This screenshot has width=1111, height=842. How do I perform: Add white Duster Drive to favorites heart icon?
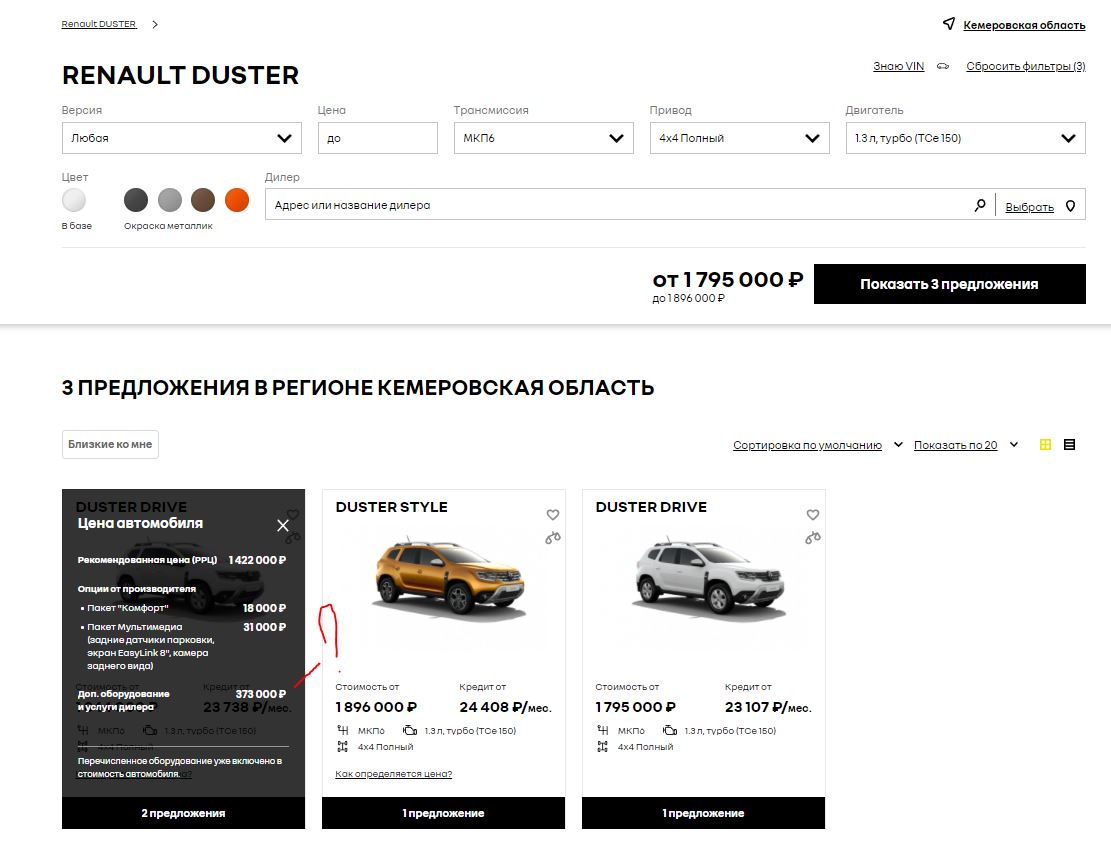tap(813, 515)
